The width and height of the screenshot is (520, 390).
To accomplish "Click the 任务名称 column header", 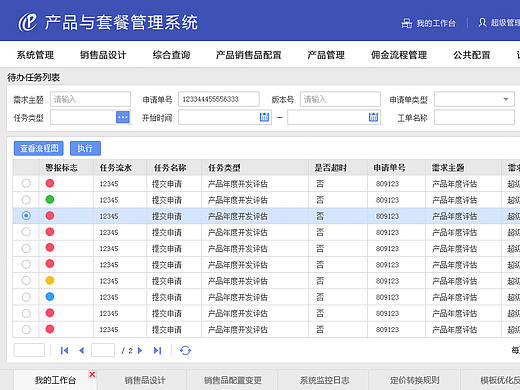I will pyautogui.click(x=170, y=168).
